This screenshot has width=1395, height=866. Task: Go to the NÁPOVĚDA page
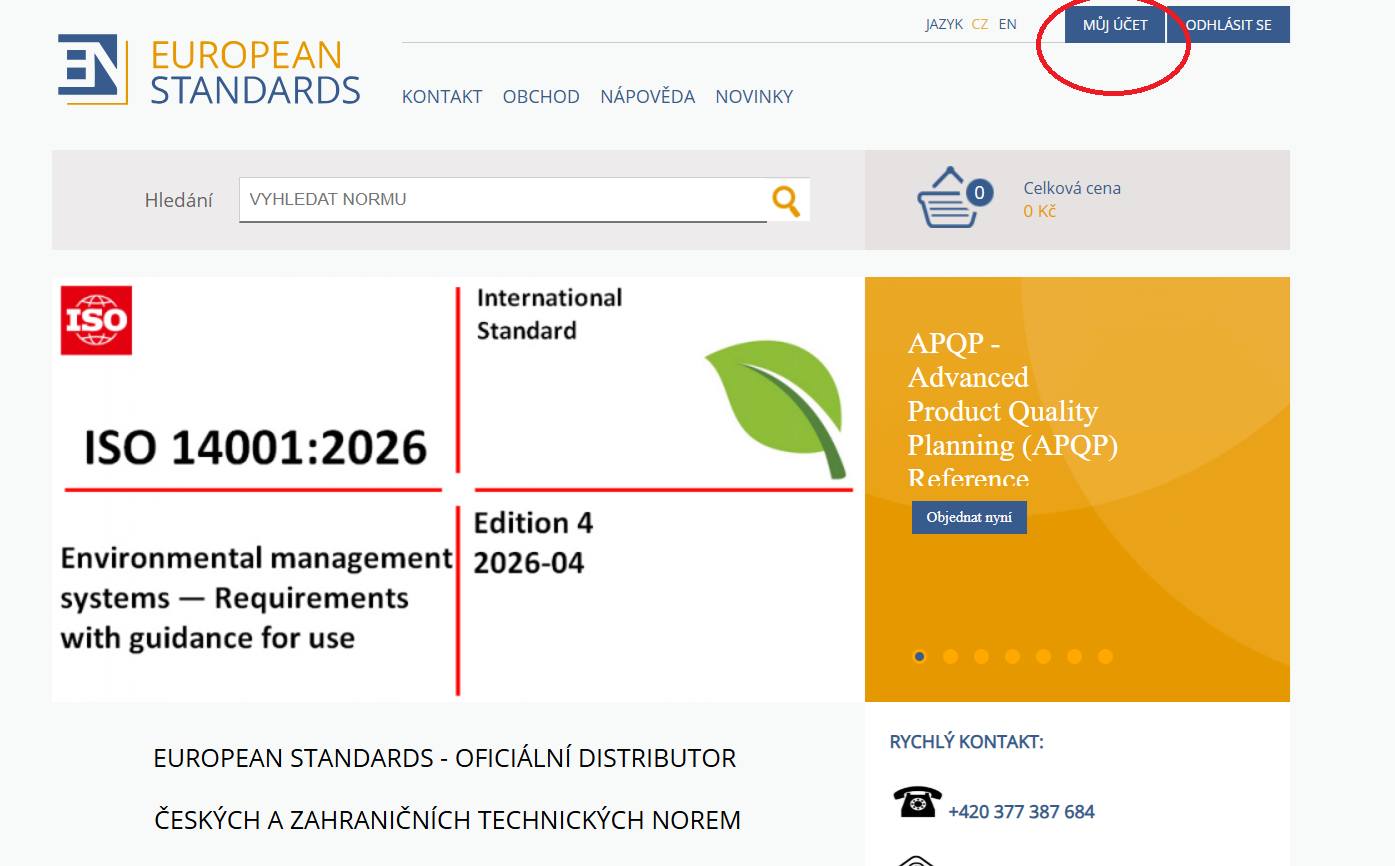(647, 97)
